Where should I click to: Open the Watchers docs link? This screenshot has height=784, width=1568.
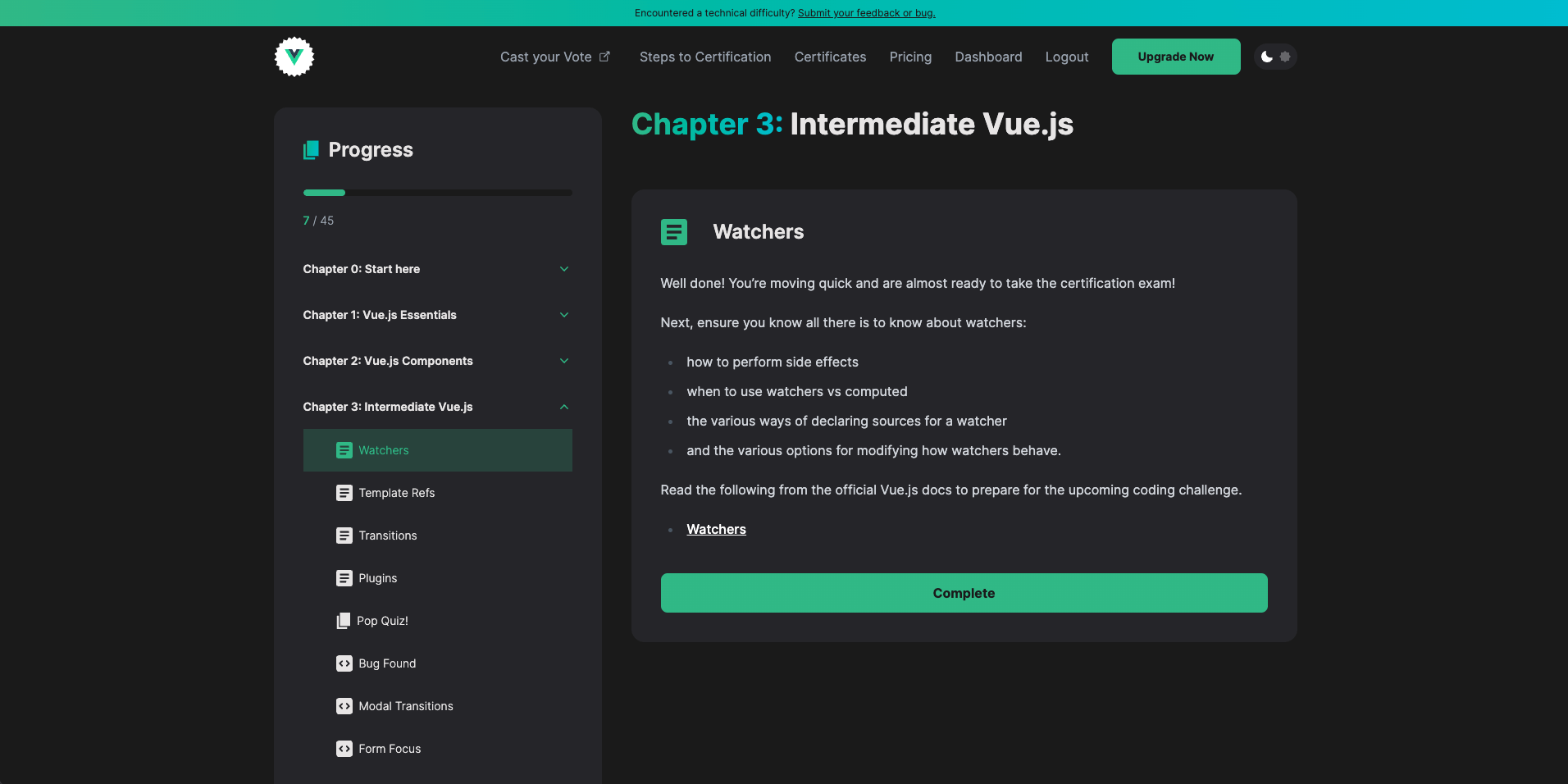pos(717,530)
